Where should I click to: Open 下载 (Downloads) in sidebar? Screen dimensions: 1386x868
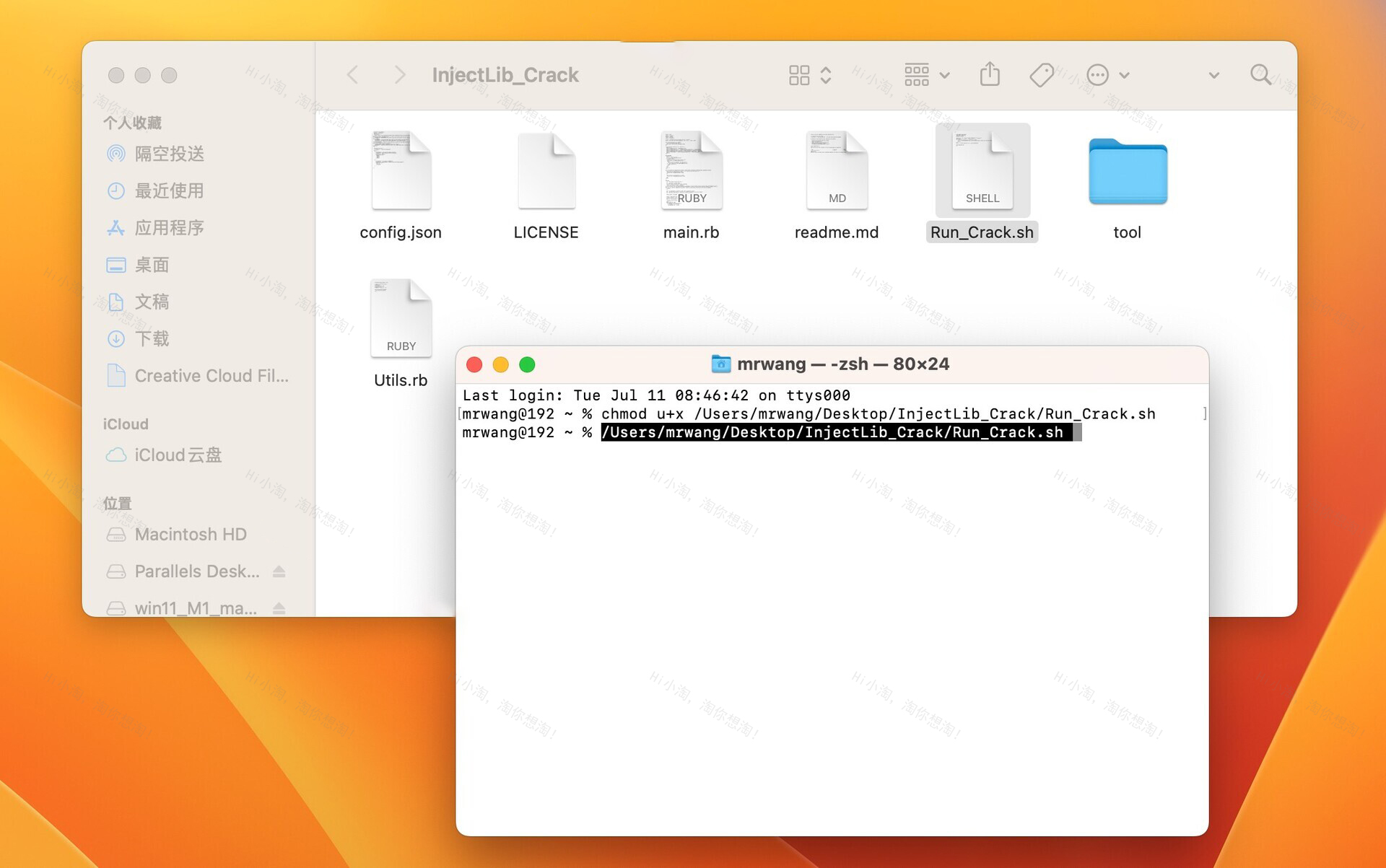pyautogui.click(x=152, y=338)
